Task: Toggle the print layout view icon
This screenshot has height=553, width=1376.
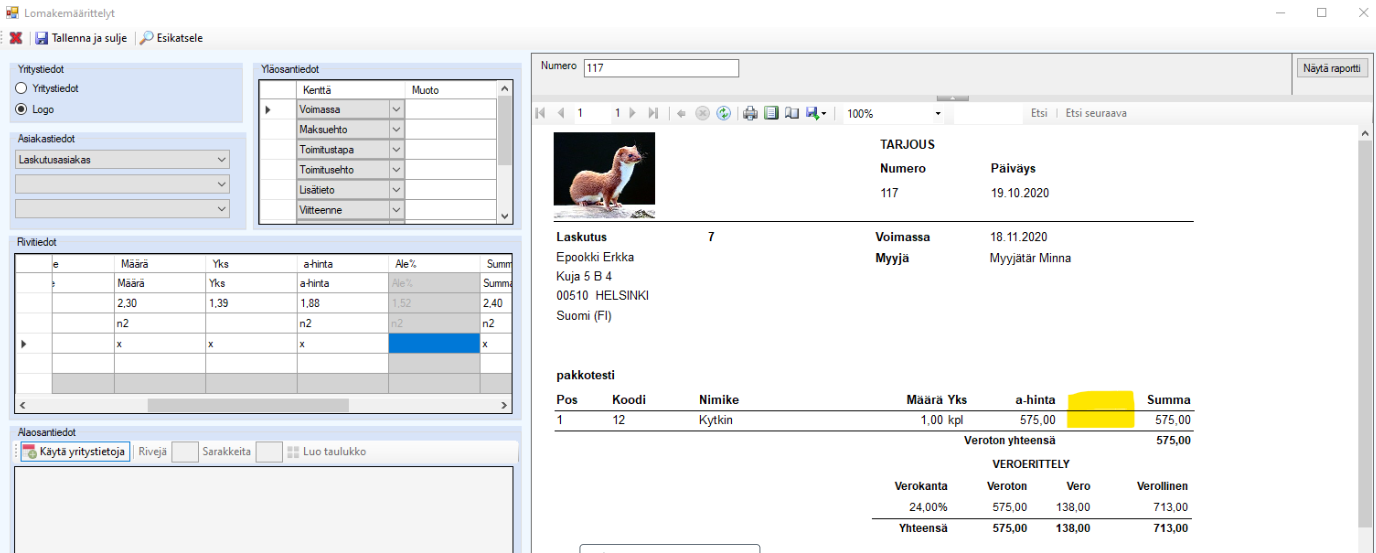Action: click(771, 113)
